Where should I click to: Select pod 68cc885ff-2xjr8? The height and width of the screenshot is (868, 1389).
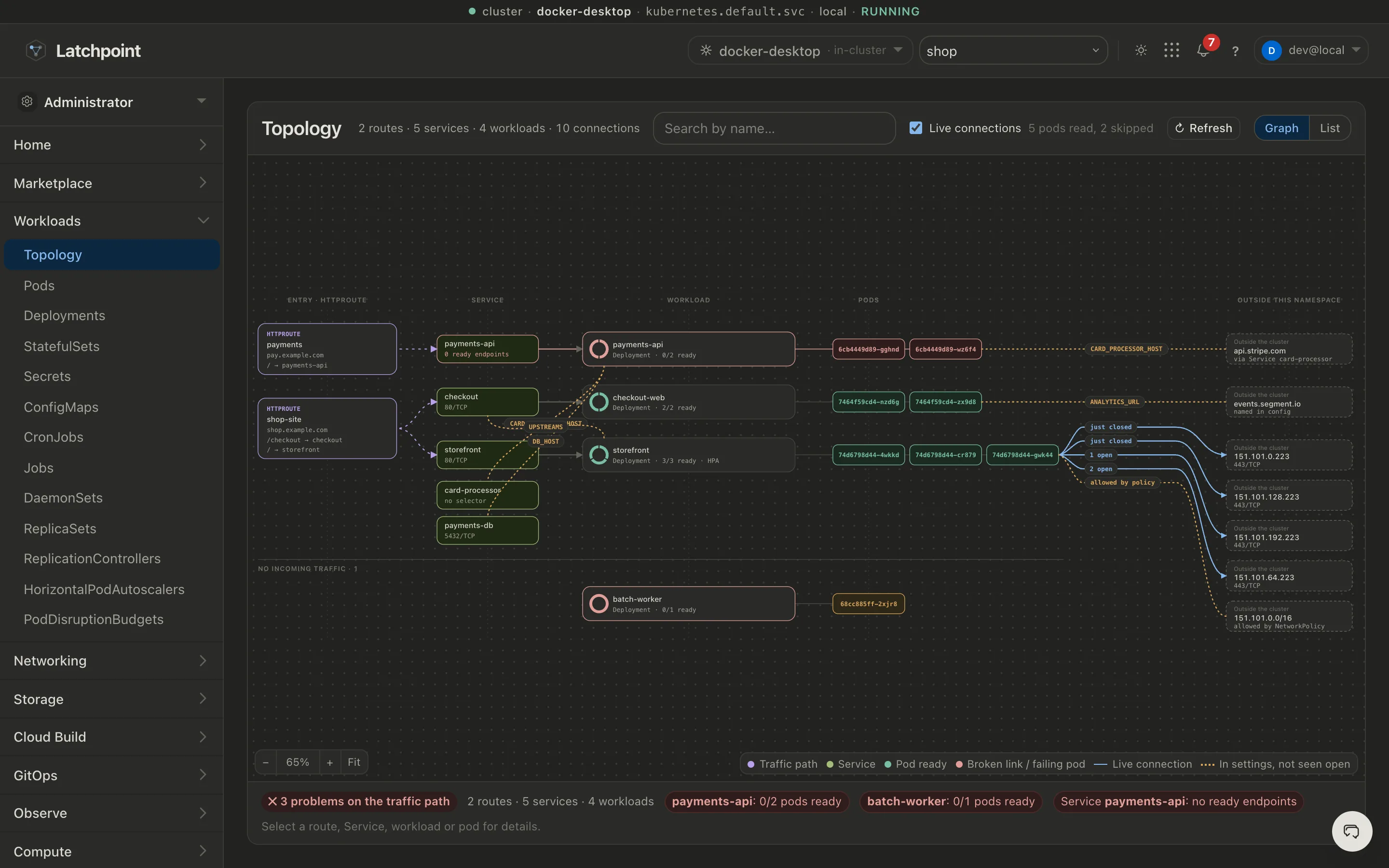click(x=869, y=603)
